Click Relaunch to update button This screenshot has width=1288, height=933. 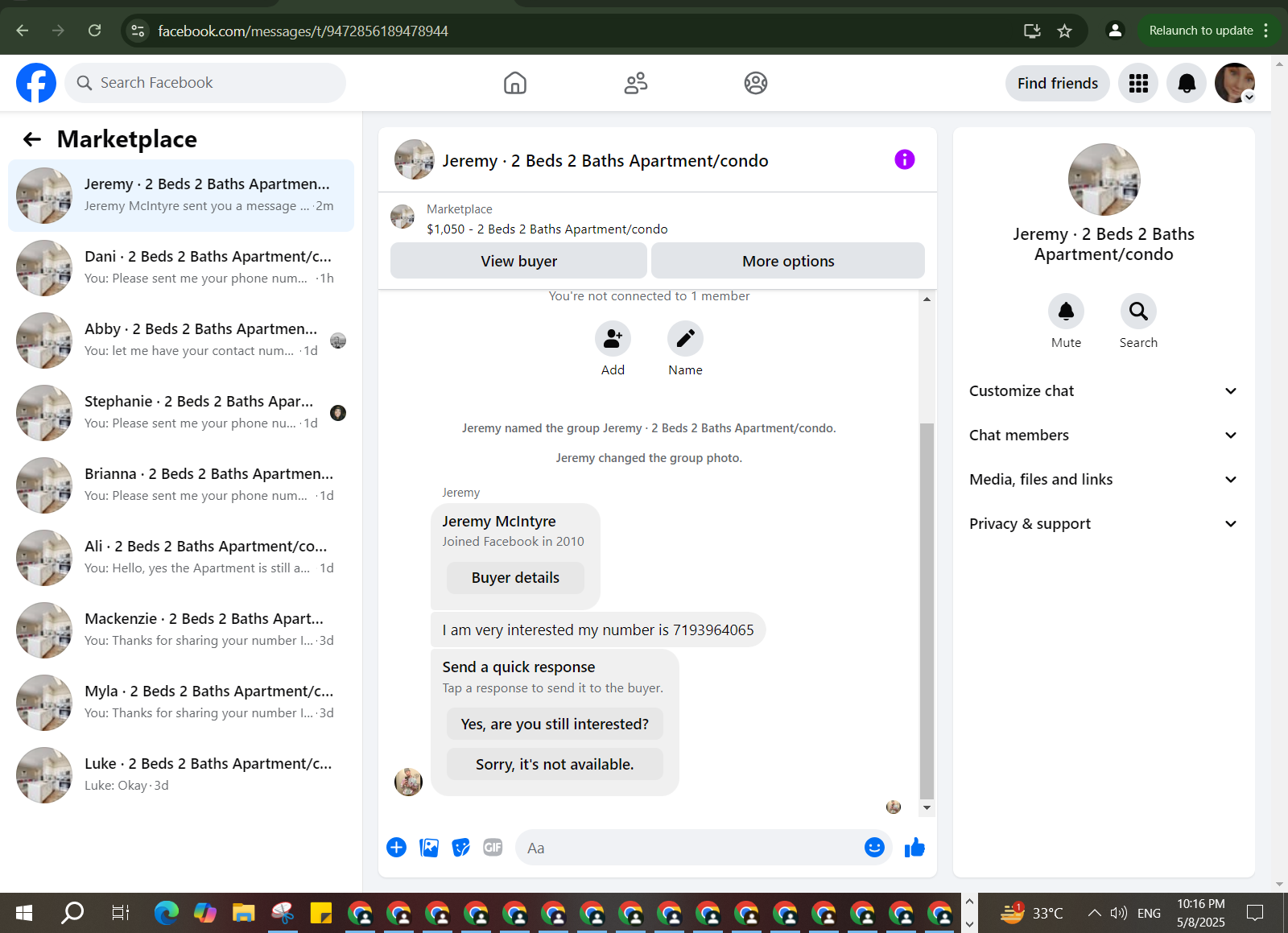pyautogui.click(x=1201, y=31)
